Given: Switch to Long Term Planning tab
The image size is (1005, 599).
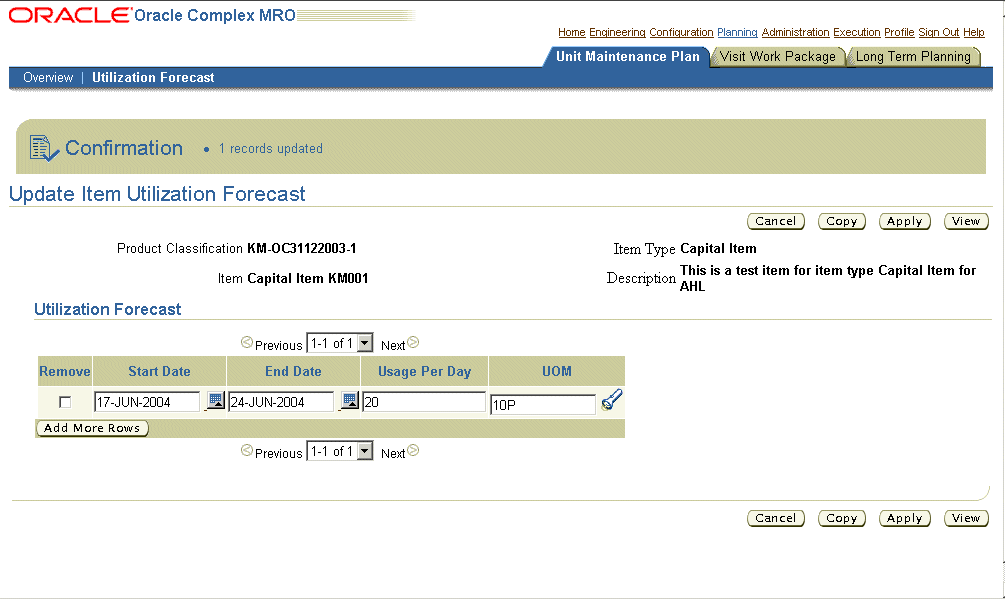Looking at the screenshot, I should click(x=913, y=56).
